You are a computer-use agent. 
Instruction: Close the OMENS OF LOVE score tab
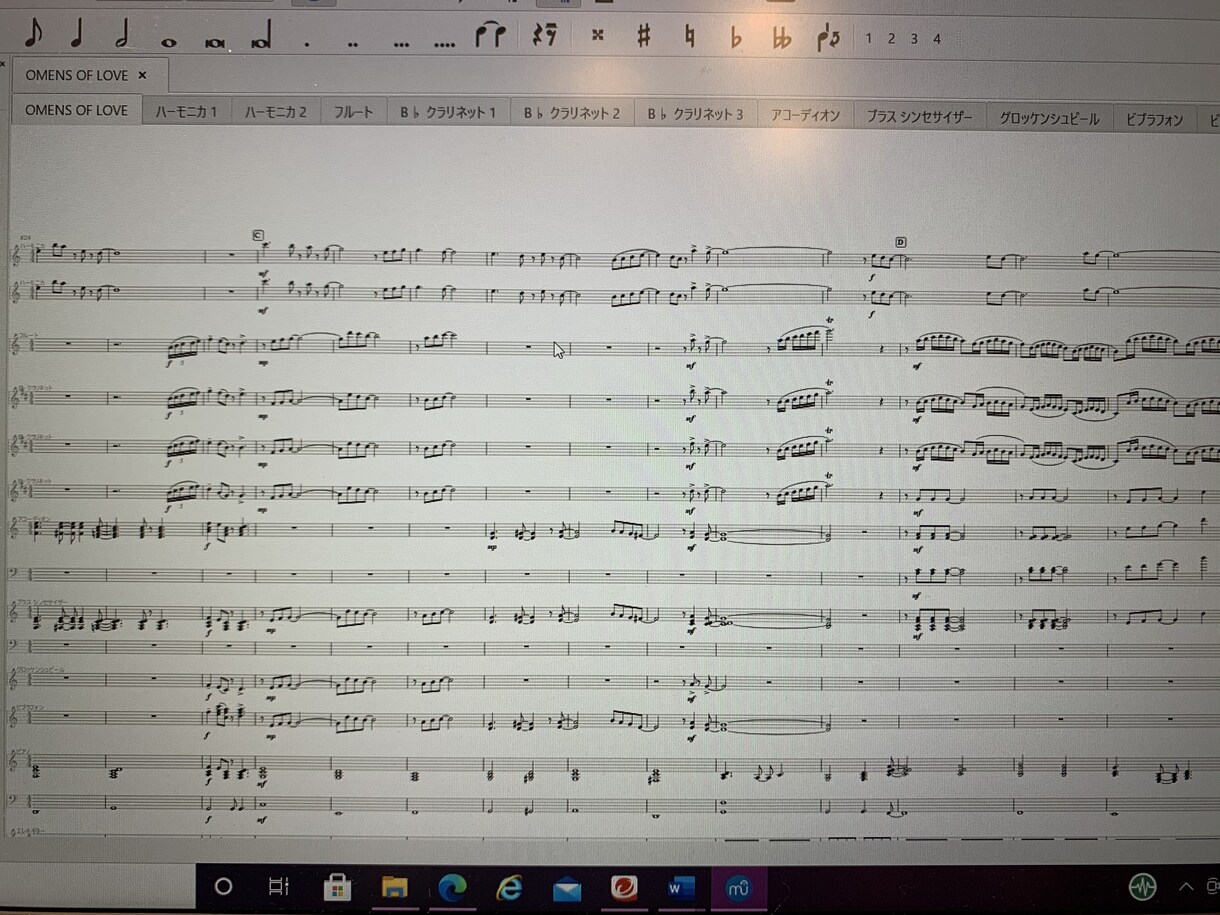[x=142, y=75]
